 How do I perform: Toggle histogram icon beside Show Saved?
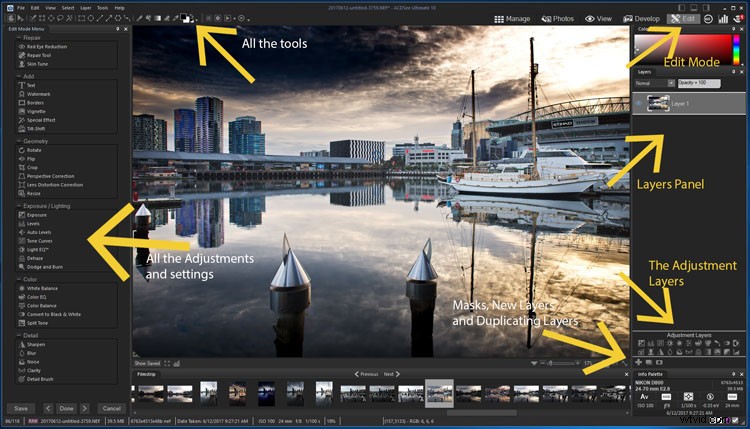[x=176, y=363]
